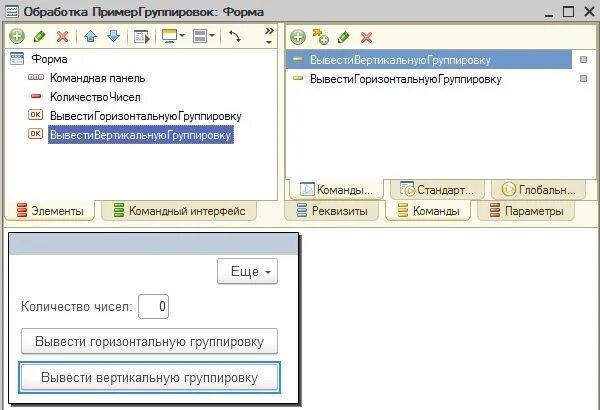Select КоличествоЧисел in the elements tree
Screen dimensions: 600x410
coord(95,97)
